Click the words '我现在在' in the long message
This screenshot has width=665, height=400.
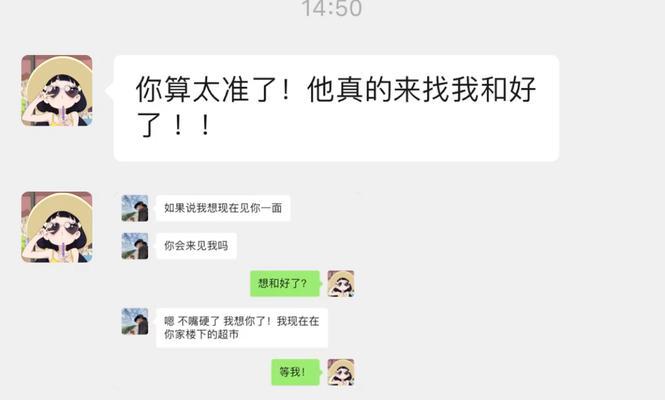click(298, 321)
